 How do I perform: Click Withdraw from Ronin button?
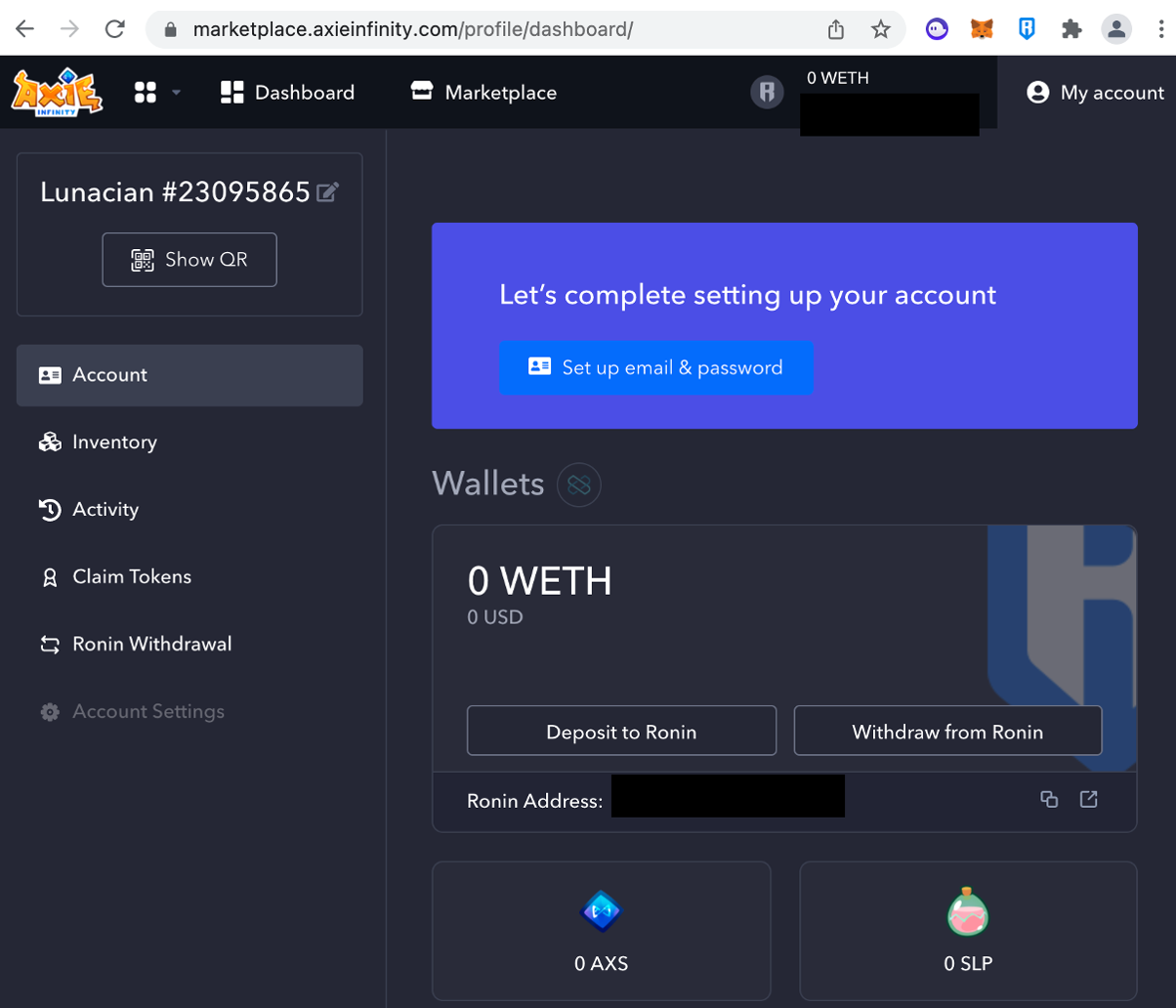coord(947,732)
